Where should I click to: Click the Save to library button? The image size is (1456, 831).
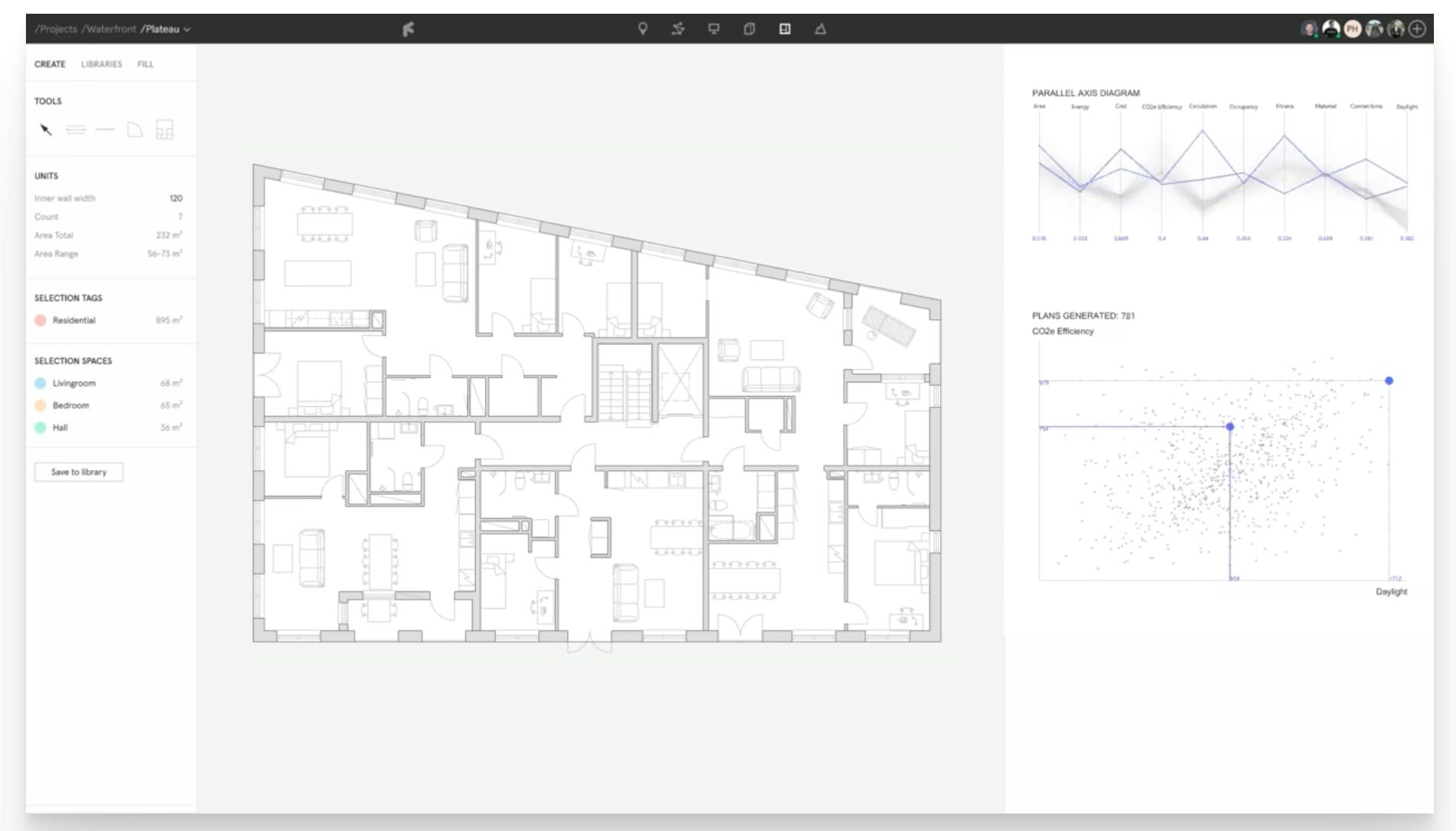click(x=79, y=471)
